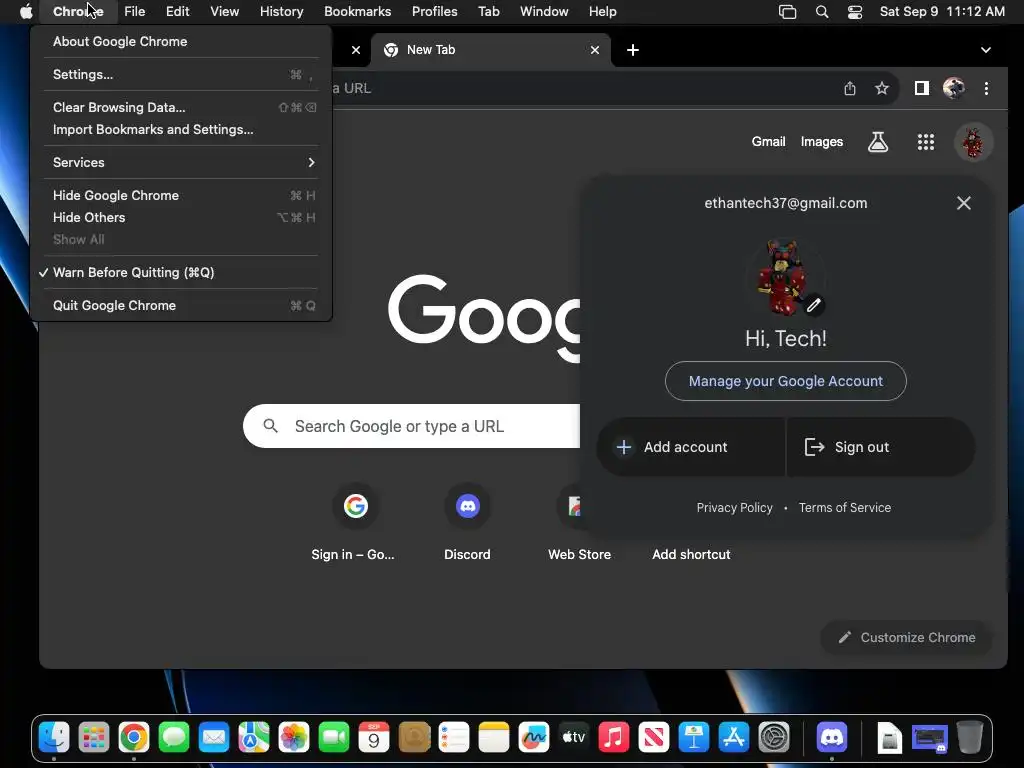This screenshot has height=768, width=1024.
Task: Open System Settings in the Dock
Action: tap(774, 738)
